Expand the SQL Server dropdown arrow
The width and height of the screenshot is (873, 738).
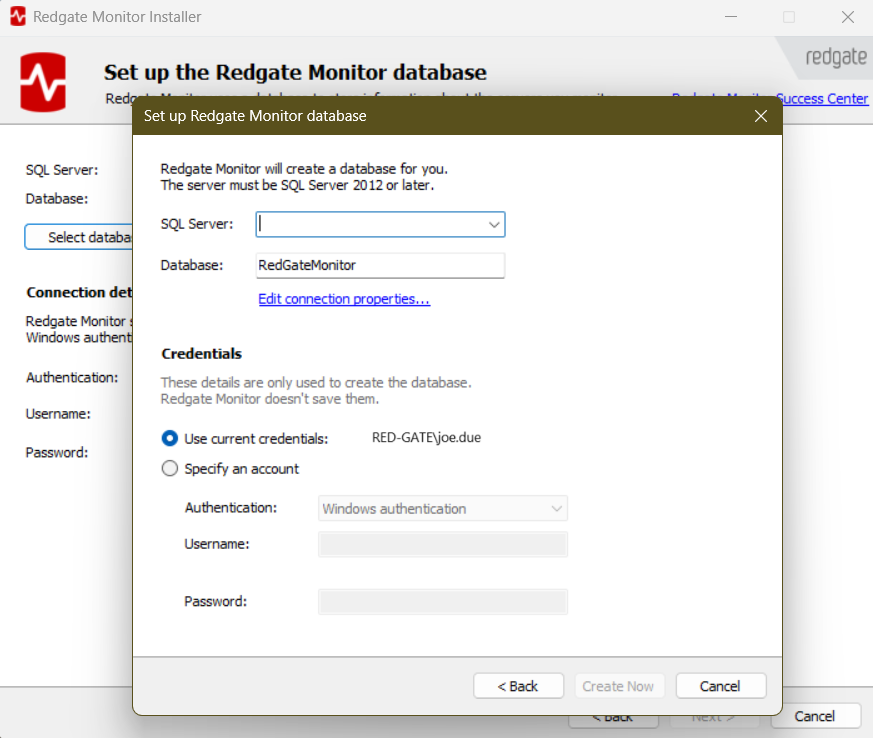point(494,225)
